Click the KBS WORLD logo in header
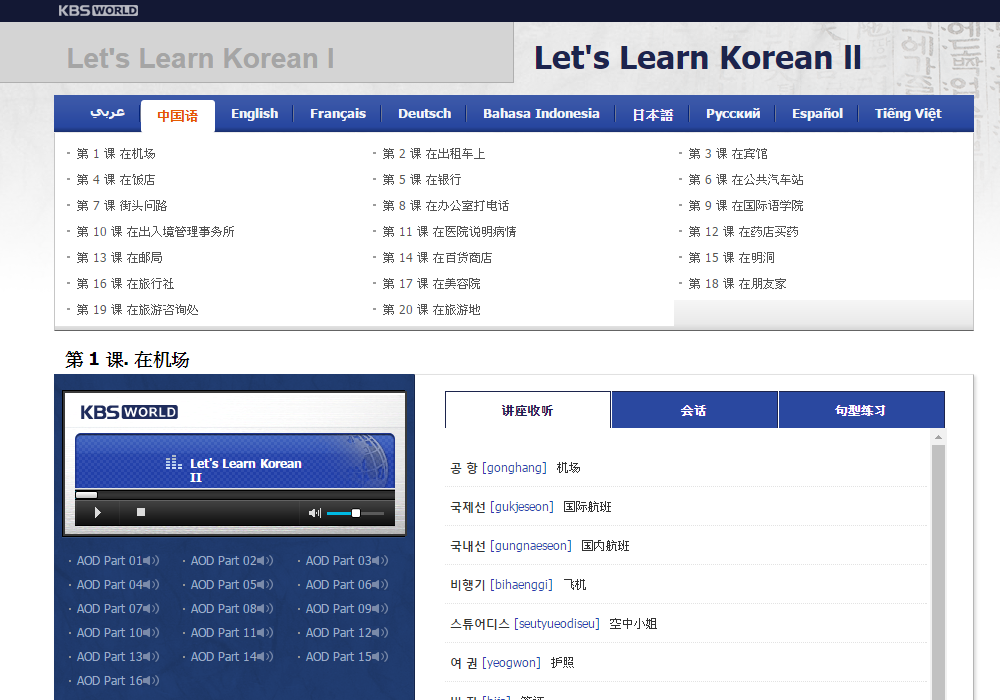This screenshot has height=700, width=1000. click(x=98, y=10)
